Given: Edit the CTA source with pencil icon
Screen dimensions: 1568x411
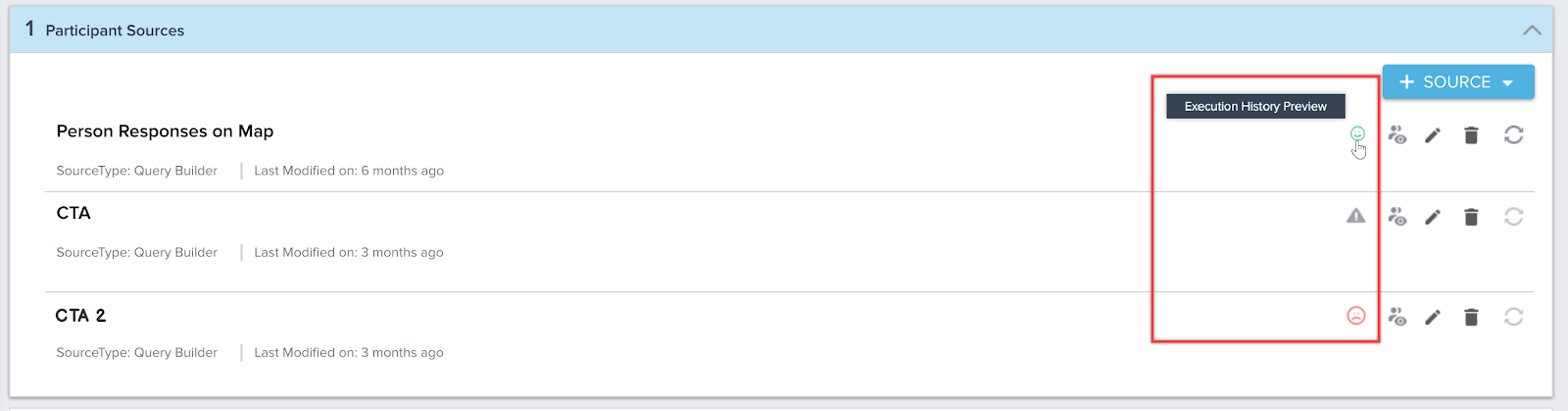Looking at the screenshot, I should pos(1433,217).
